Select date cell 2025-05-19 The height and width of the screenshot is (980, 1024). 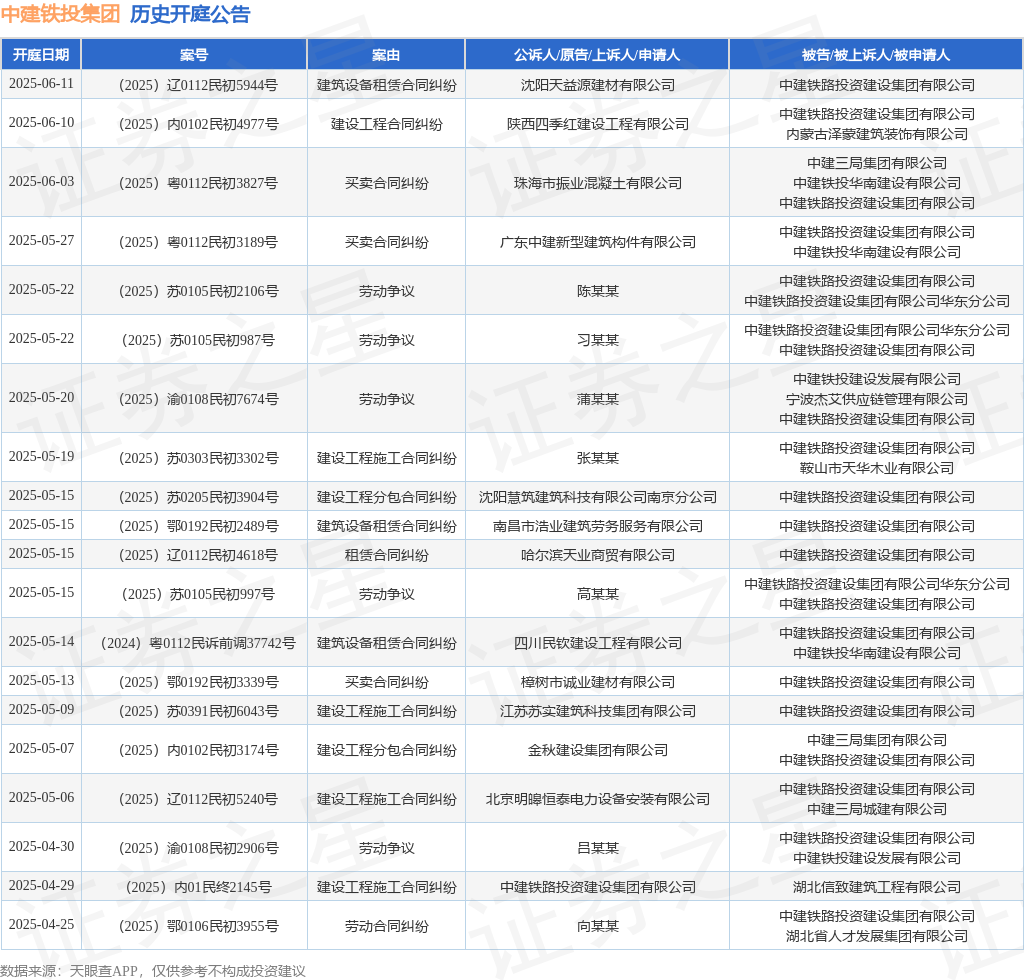pyautogui.click(x=41, y=456)
